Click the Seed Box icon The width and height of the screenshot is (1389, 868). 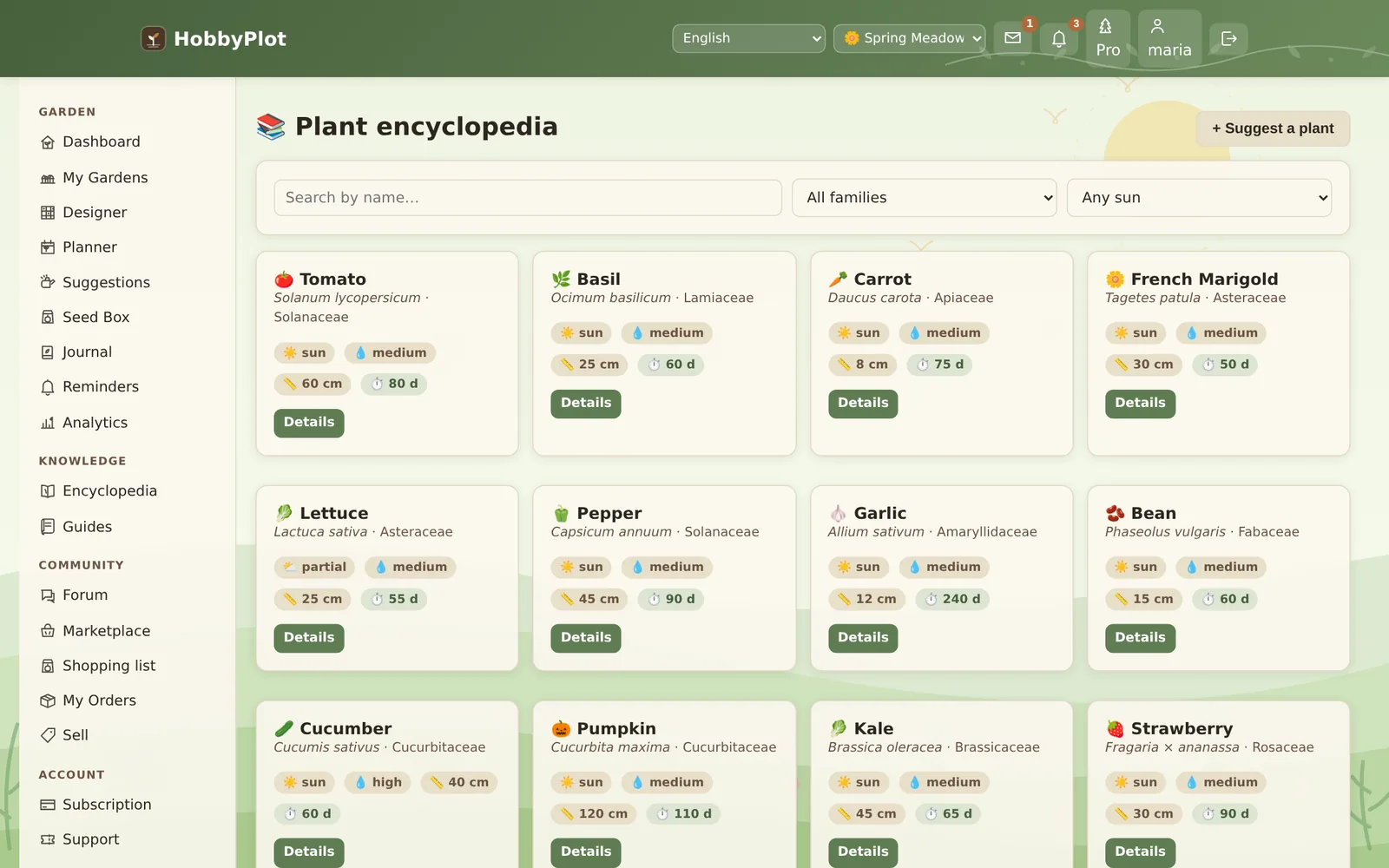tap(48, 318)
